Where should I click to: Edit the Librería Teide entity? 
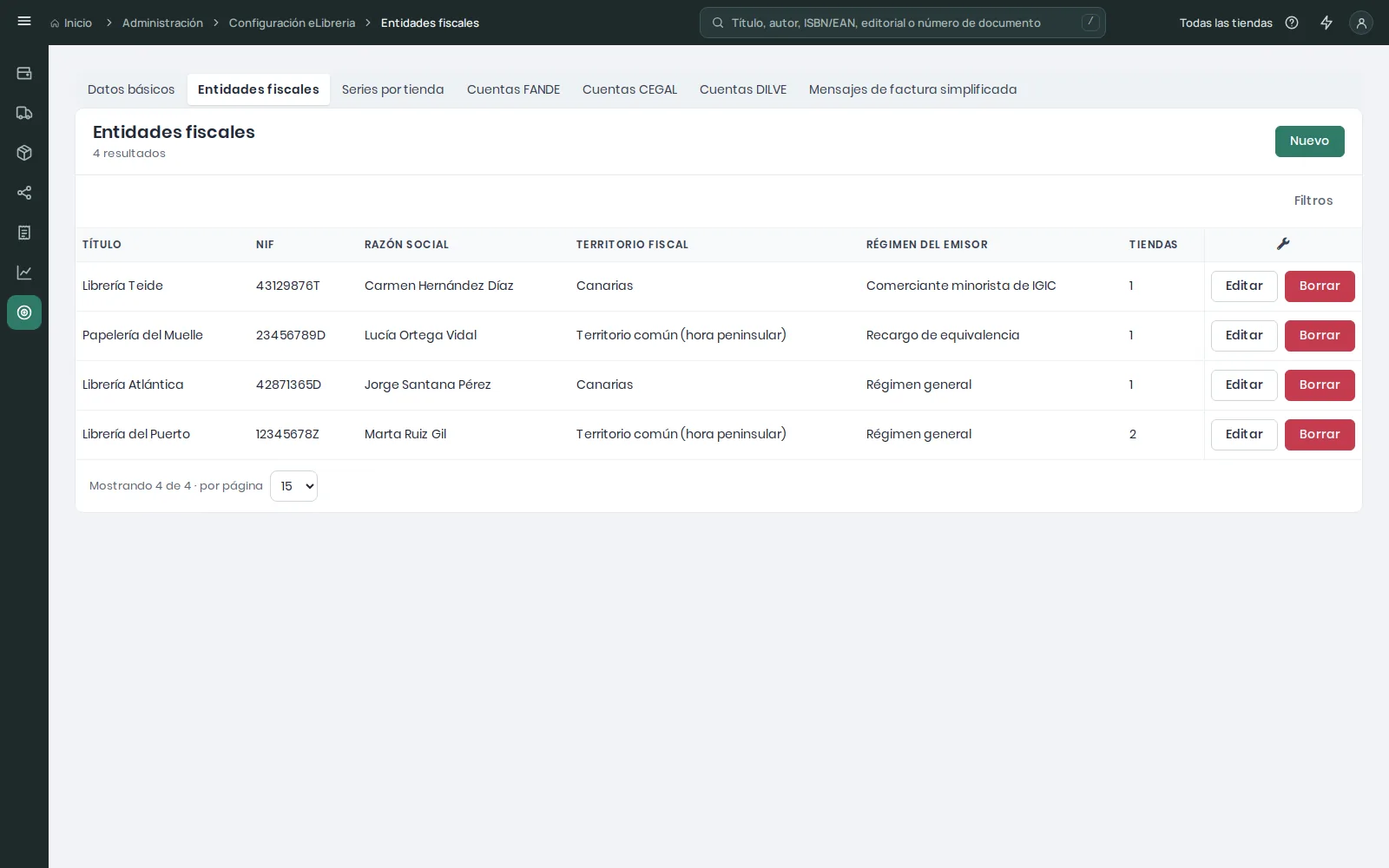click(x=1244, y=286)
